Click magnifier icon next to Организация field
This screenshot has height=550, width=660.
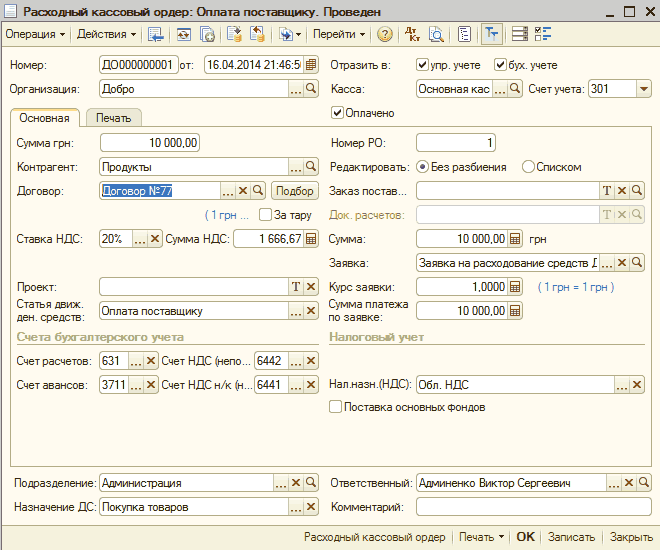312,89
